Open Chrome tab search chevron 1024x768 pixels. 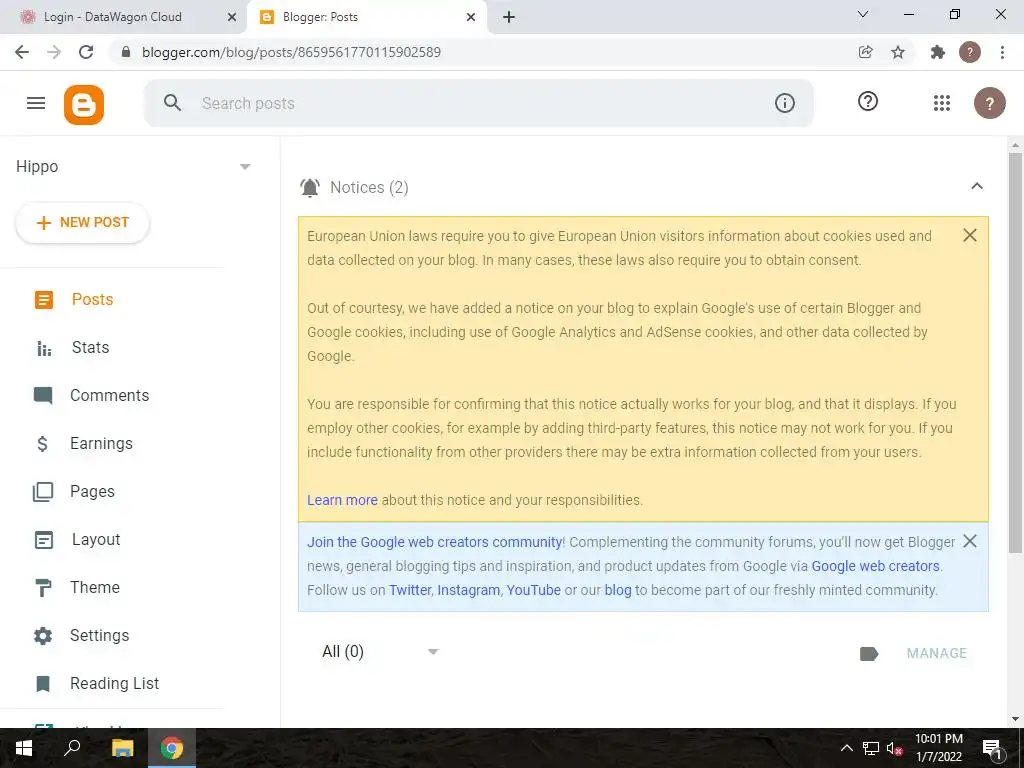coord(863,14)
